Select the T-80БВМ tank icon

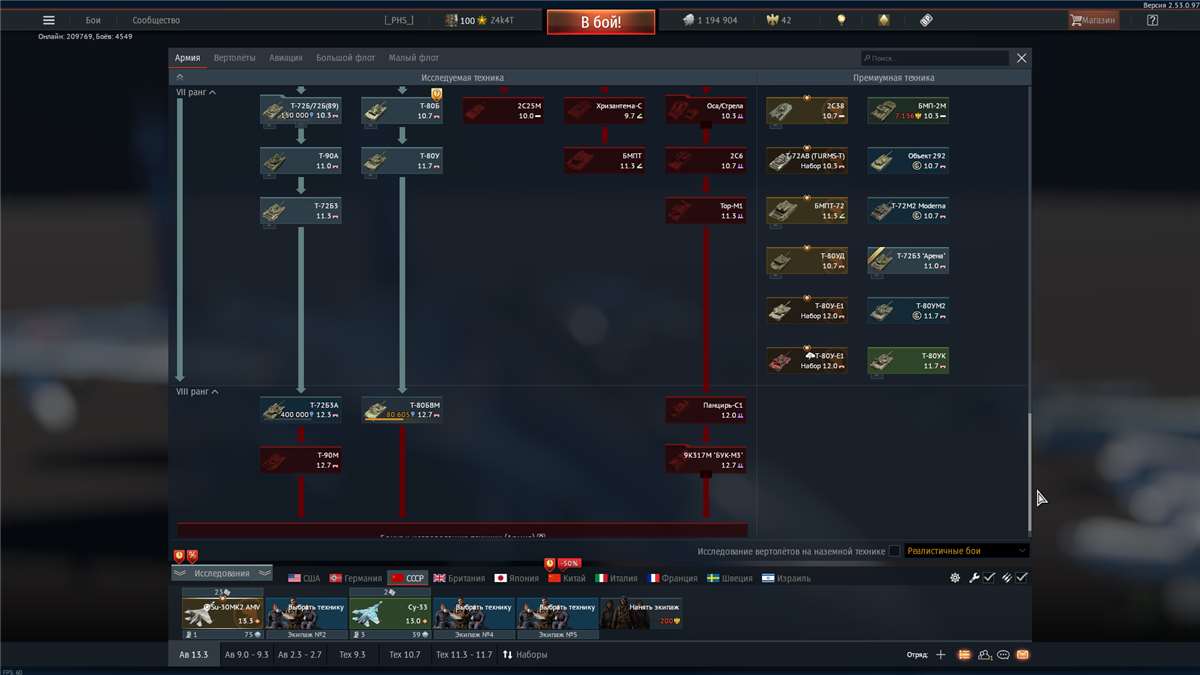point(402,410)
